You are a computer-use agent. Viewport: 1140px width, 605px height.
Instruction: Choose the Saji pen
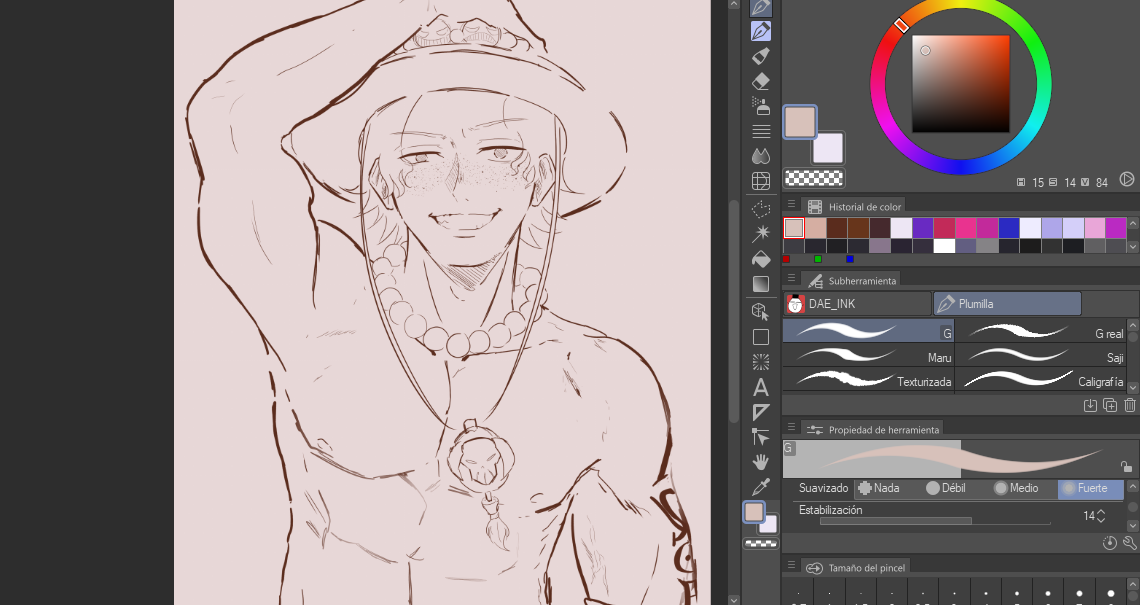point(1040,356)
